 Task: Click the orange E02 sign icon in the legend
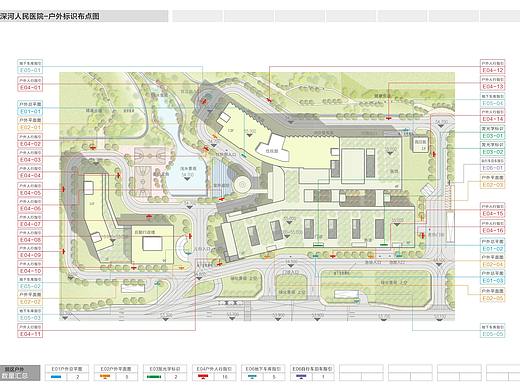tap(105, 377)
